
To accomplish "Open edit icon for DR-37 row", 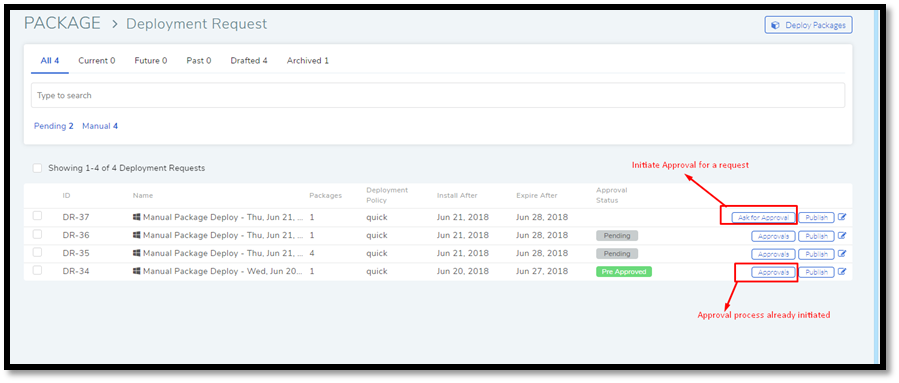I will point(842,217).
